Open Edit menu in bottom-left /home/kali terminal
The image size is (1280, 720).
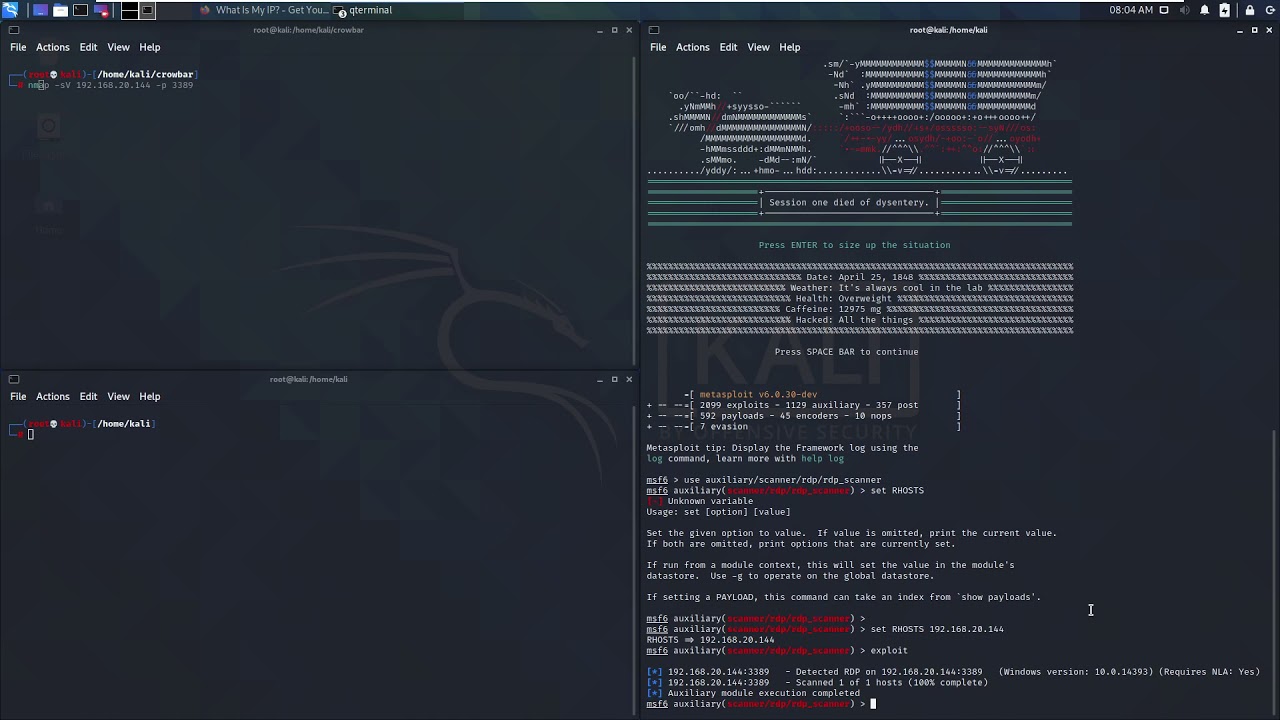click(88, 396)
